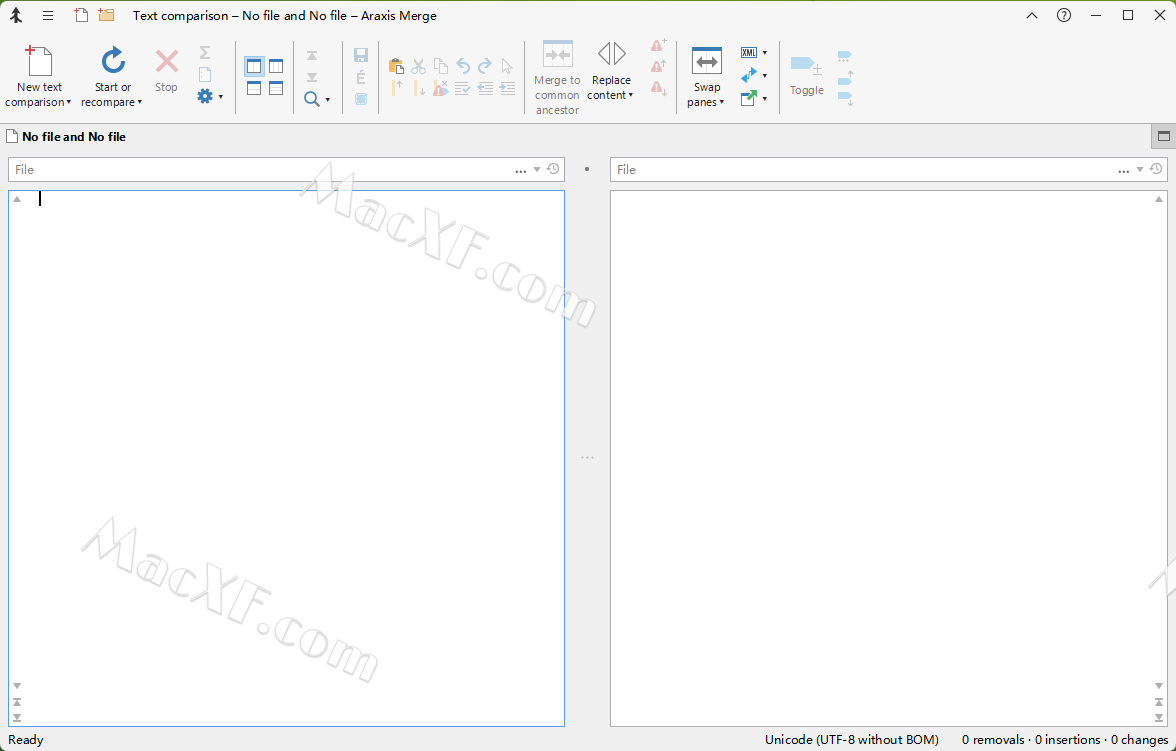Go to previous conflict warning icon
Image resolution: width=1176 pixels, height=751 pixels.
(x=658, y=67)
